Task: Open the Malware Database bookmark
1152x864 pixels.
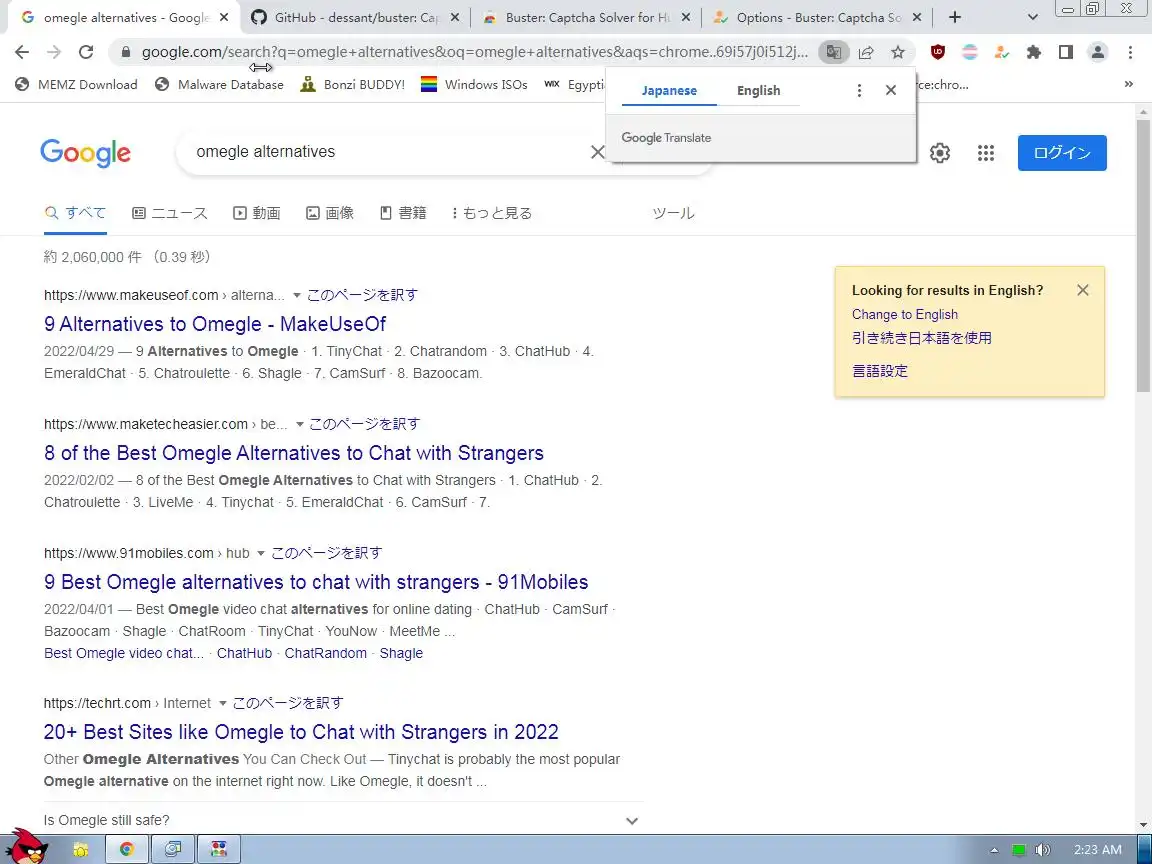Action: (x=219, y=84)
